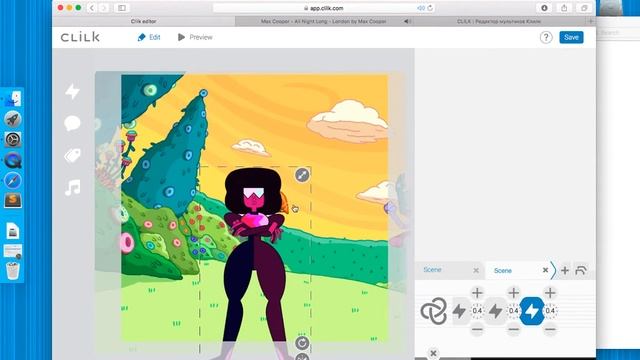Open Finder from the Dock
Viewport: 640px width, 360px height.
[x=13, y=99]
